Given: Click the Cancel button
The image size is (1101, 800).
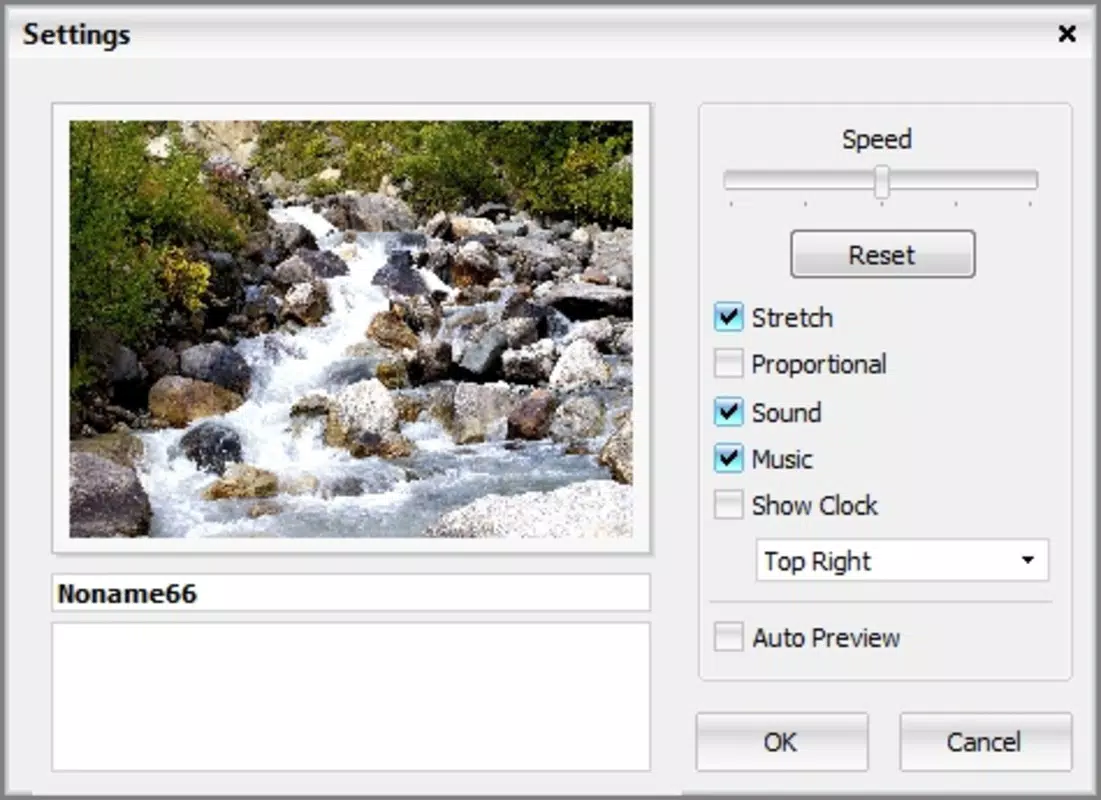Looking at the screenshot, I should click(x=985, y=742).
